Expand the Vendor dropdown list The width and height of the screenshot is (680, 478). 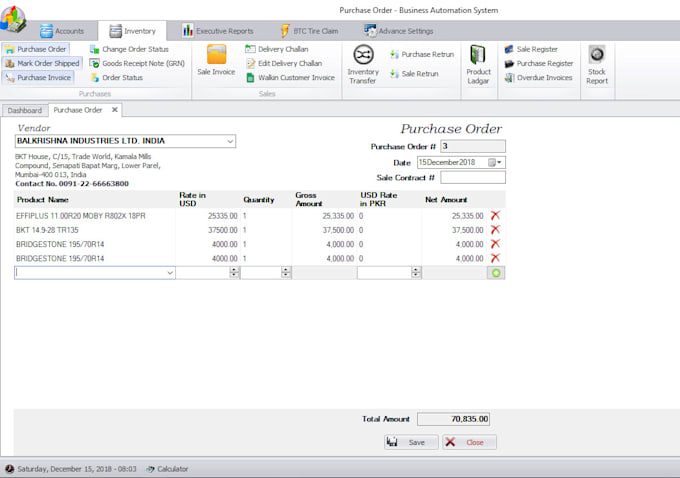coord(230,142)
